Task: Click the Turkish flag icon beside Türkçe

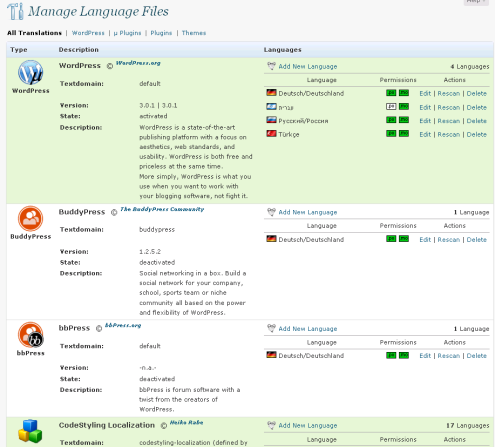Action: click(x=271, y=134)
